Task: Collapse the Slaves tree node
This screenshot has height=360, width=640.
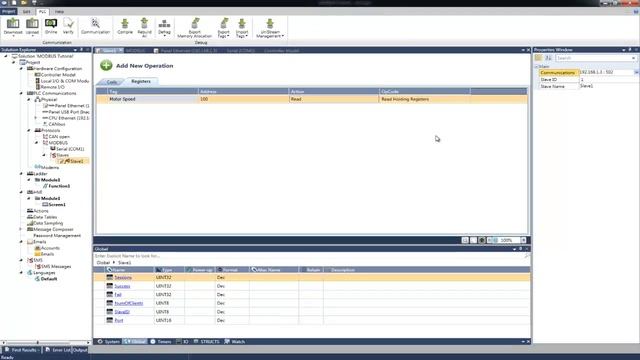Action: pyautogui.click(x=44, y=155)
